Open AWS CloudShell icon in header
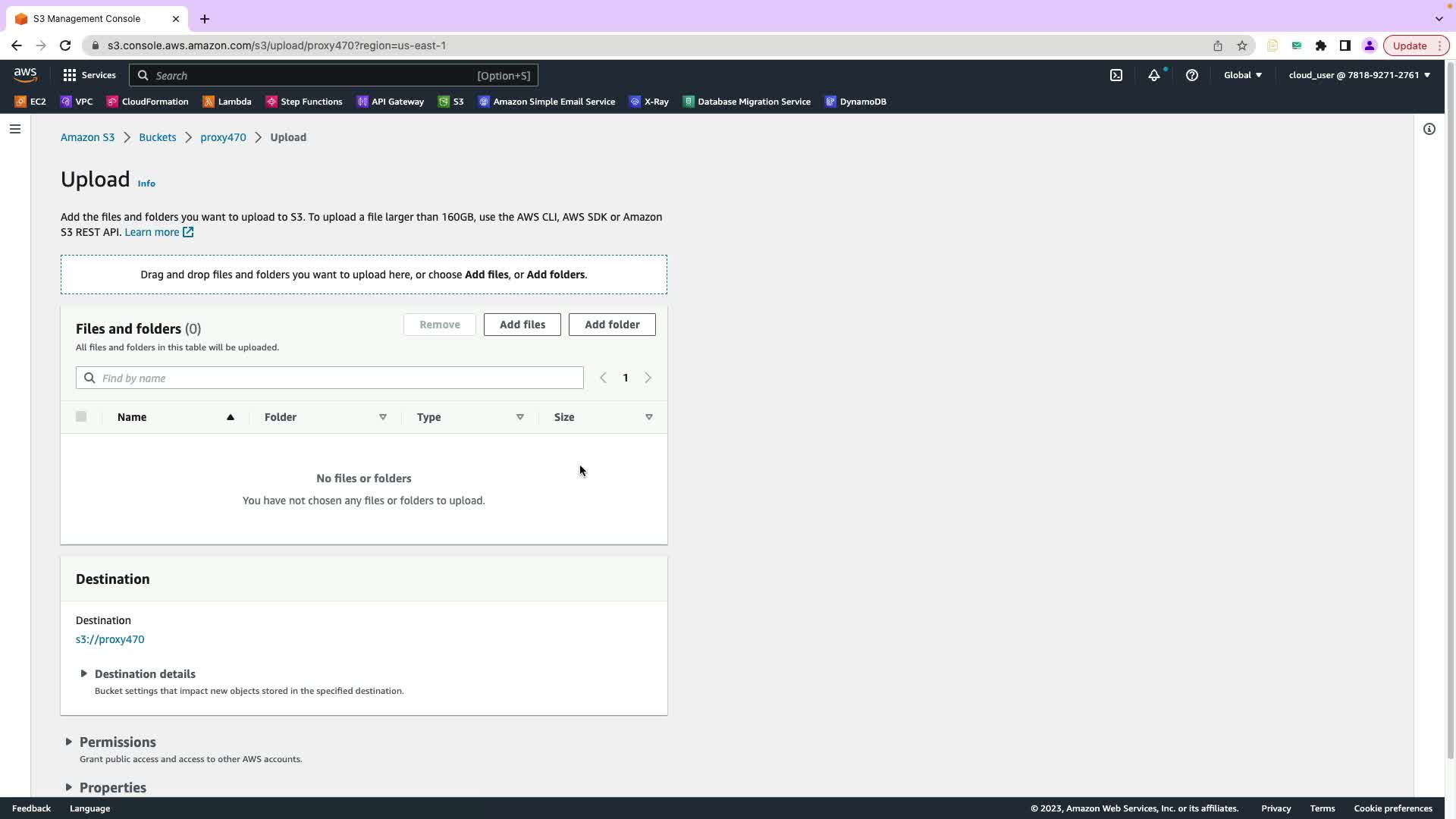This screenshot has width=1456, height=819. 1116,75
